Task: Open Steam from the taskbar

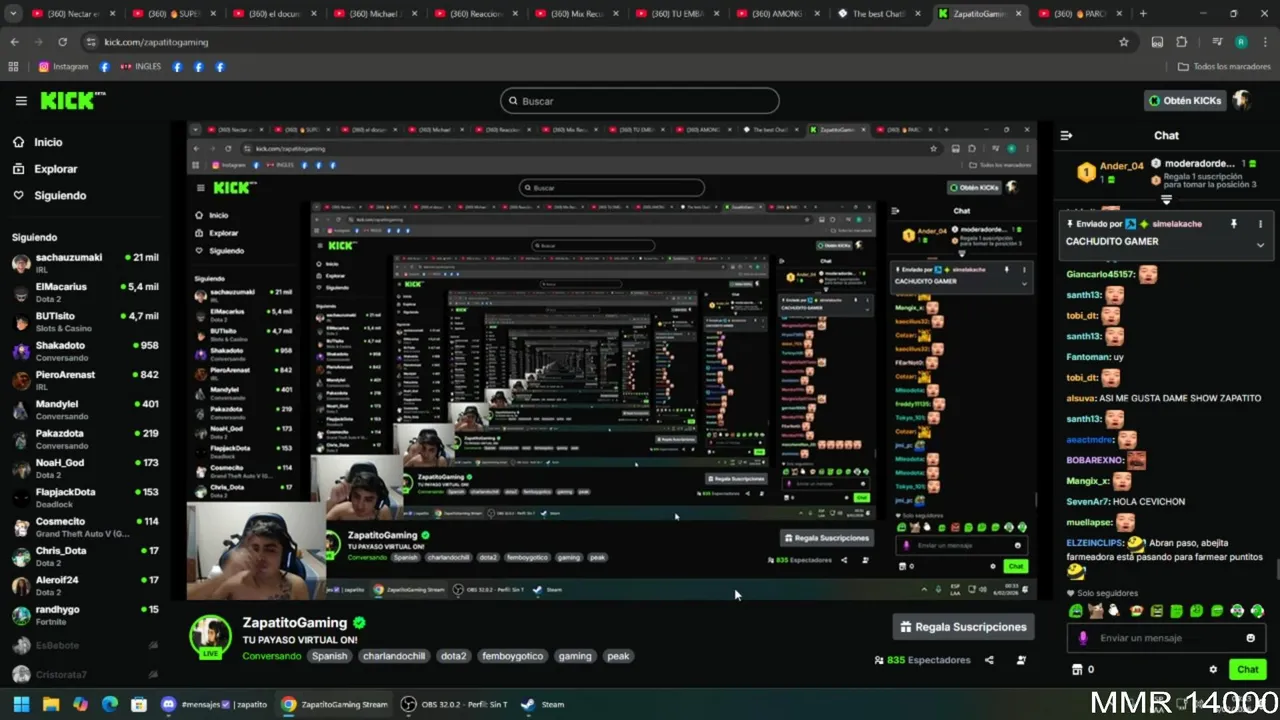Action: 543,704
